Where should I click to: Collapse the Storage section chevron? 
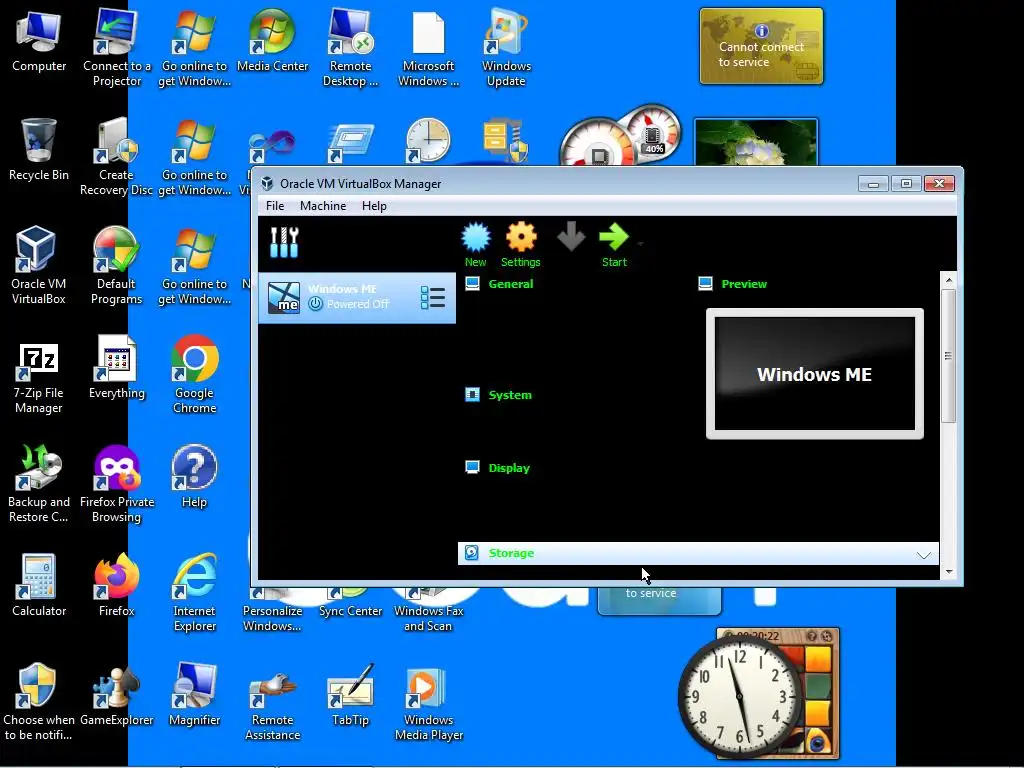[923, 554]
